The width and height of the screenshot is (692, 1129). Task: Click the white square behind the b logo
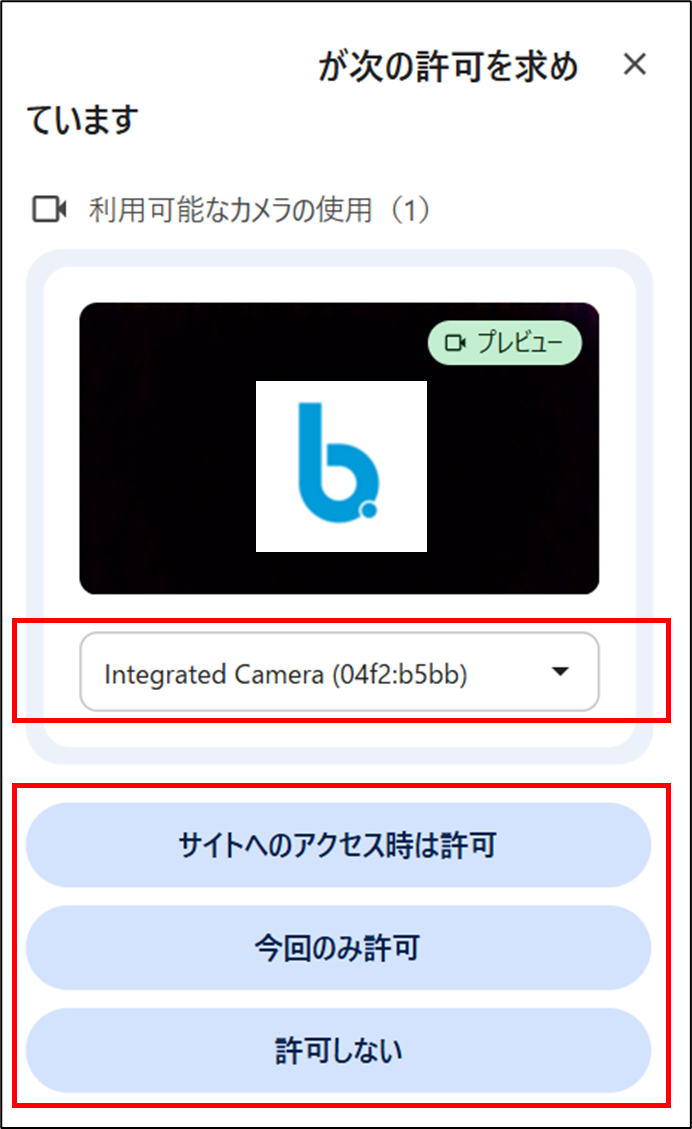tap(341, 467)
